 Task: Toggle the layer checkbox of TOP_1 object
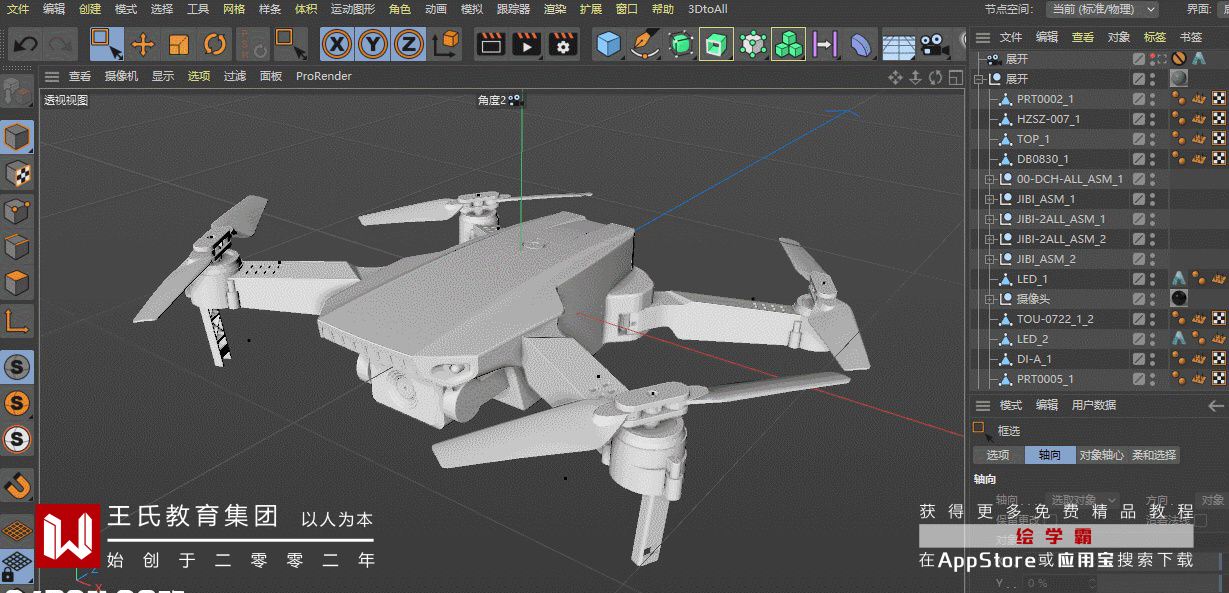[1139, 139]
